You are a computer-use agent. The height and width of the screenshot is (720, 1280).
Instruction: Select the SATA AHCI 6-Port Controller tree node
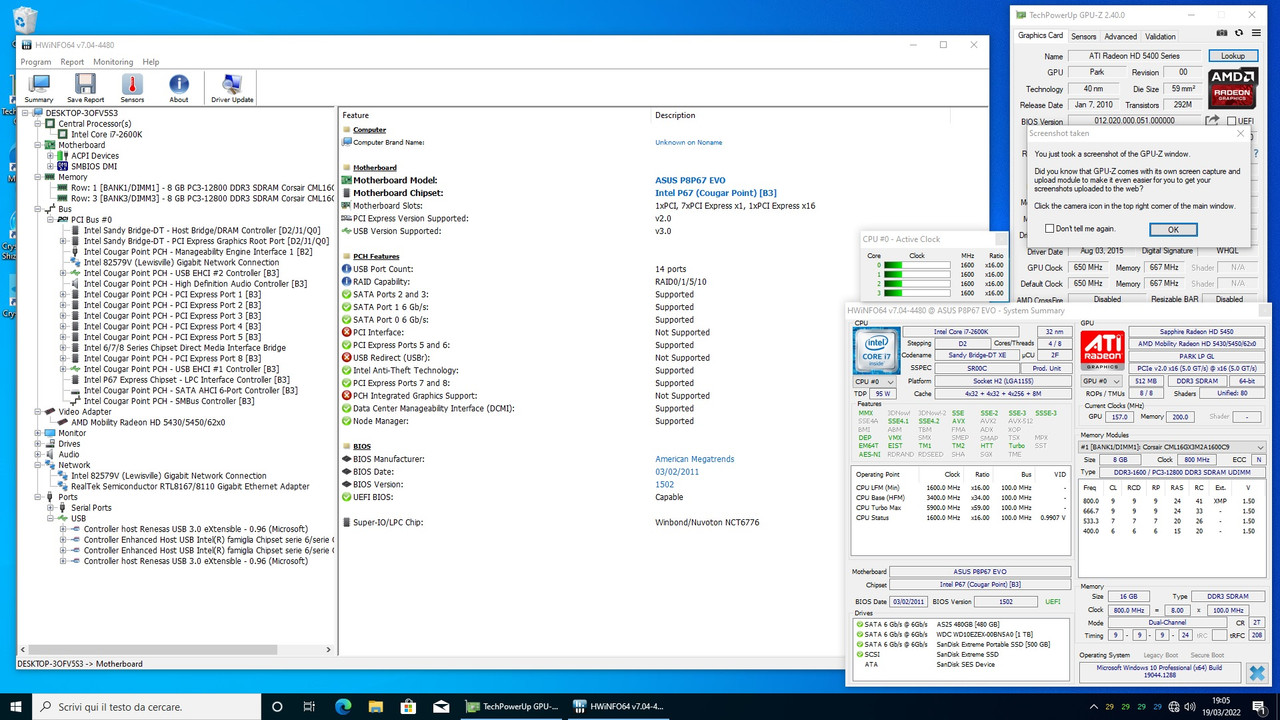(x=190, y=390)
